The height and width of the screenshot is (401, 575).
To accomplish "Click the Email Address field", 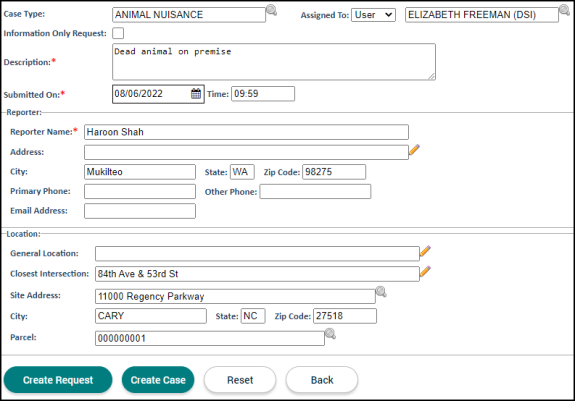I will (x=140, y=211).
